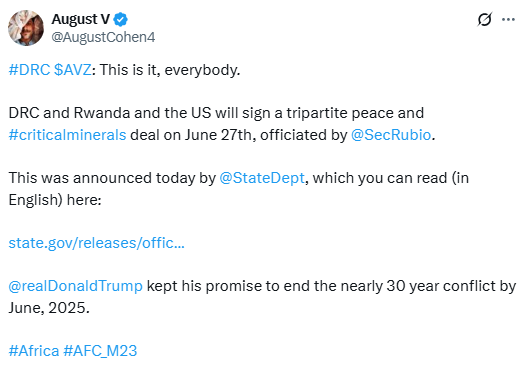Open the $AVZ cashtag

(x=72, y=70)
